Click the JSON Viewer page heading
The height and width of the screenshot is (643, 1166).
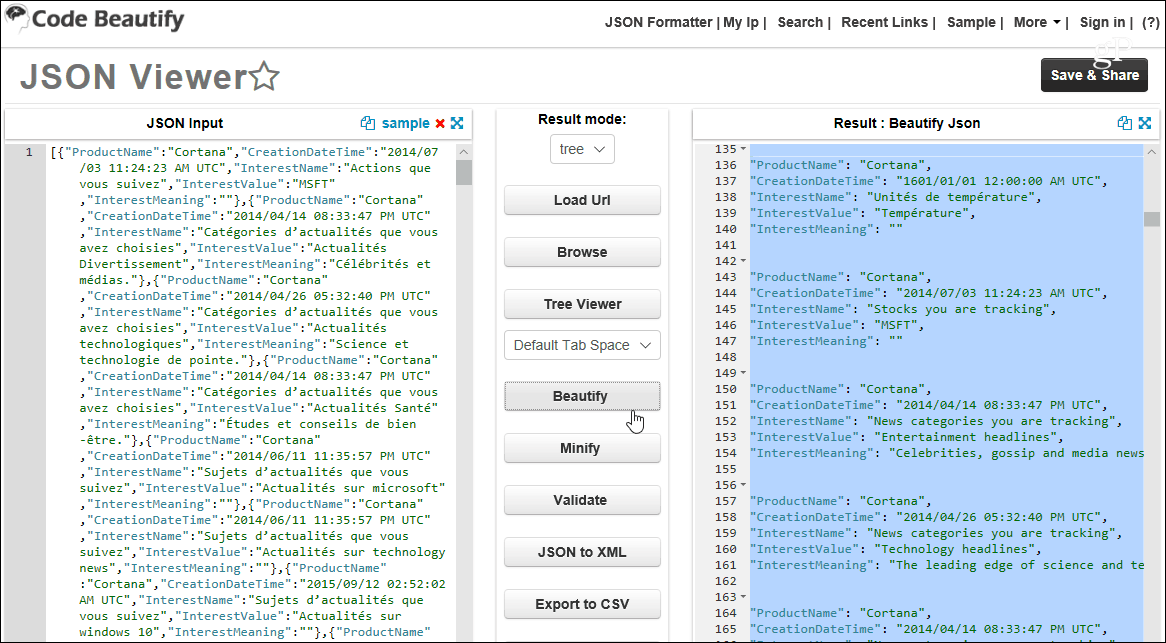pyautogui.click(x=134, y=77)
